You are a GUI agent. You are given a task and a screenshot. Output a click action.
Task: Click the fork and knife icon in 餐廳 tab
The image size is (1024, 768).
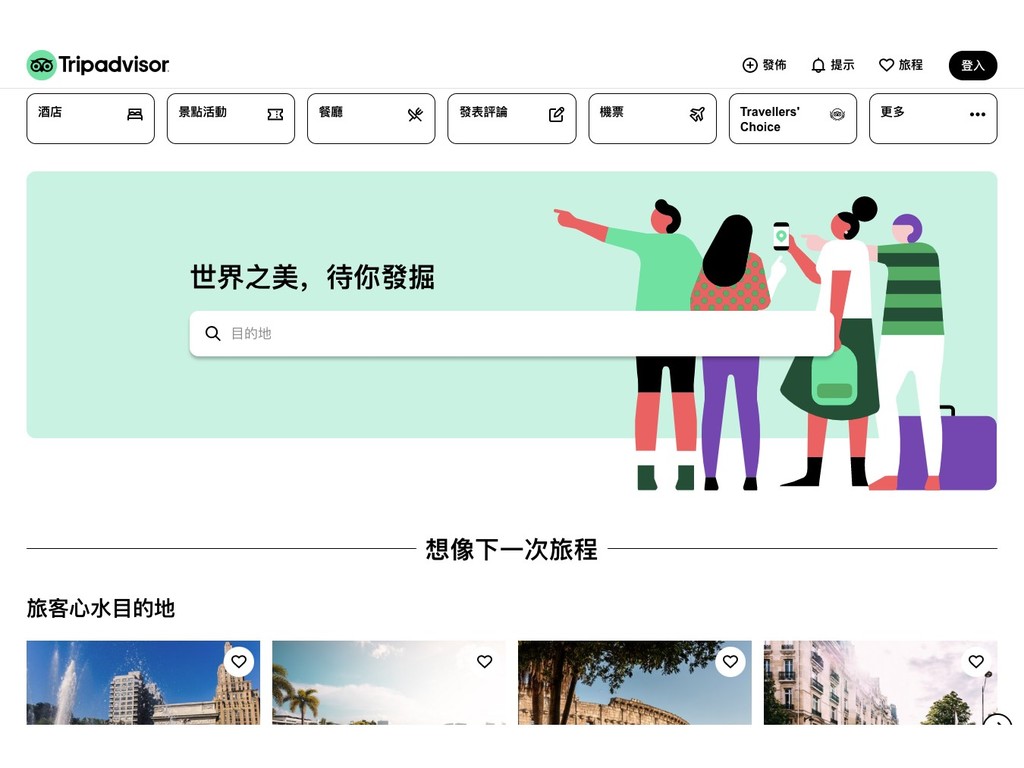(415, 114)
